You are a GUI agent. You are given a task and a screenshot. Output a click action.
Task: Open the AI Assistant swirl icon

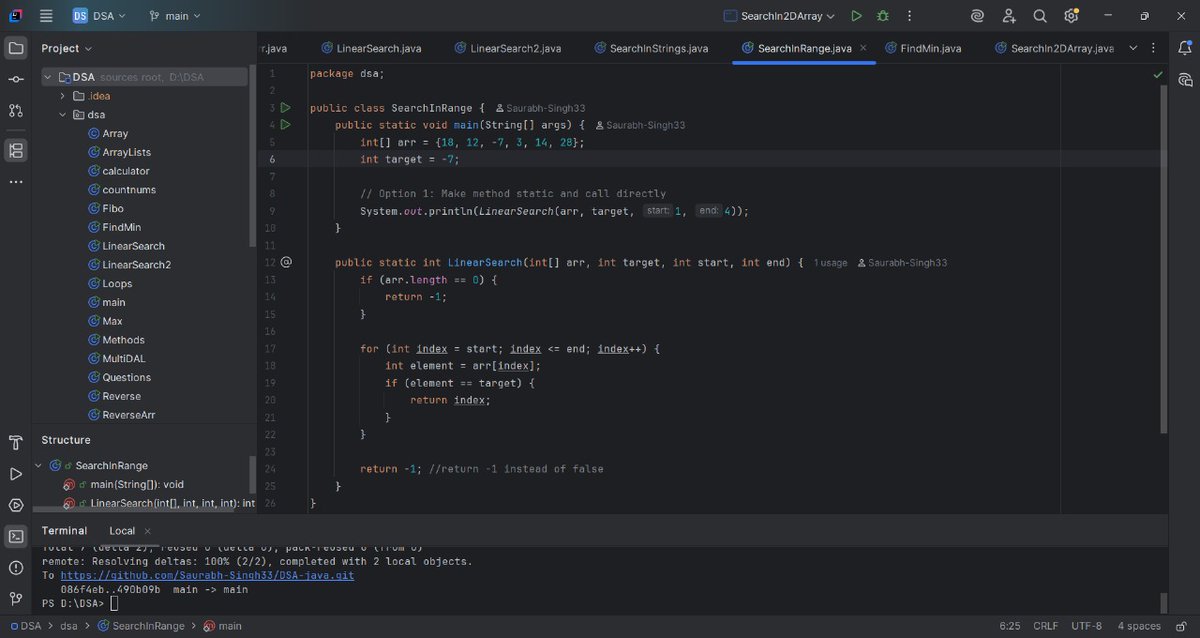click(977, 16)
